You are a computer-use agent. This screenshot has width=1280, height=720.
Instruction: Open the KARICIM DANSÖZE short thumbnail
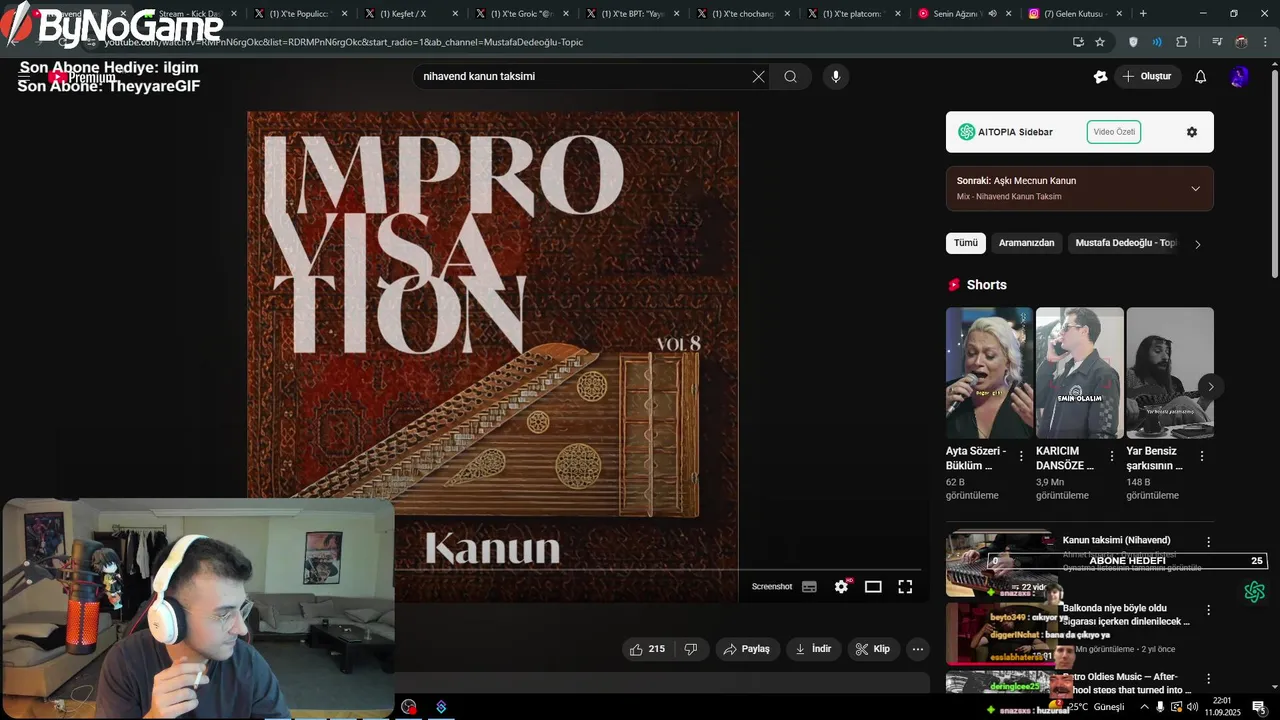(1079, 373)
